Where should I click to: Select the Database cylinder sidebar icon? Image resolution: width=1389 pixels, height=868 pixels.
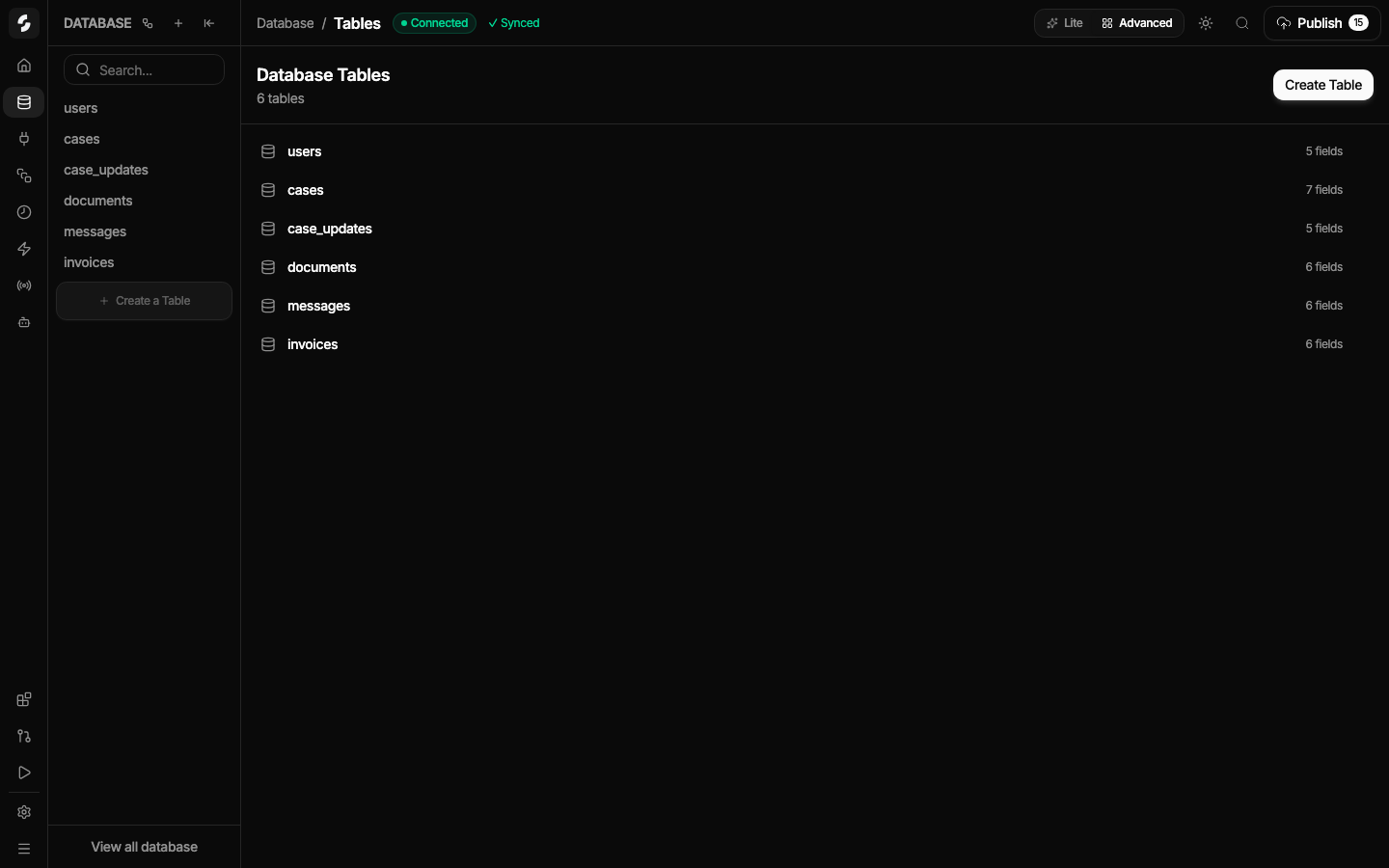(24, 102)
